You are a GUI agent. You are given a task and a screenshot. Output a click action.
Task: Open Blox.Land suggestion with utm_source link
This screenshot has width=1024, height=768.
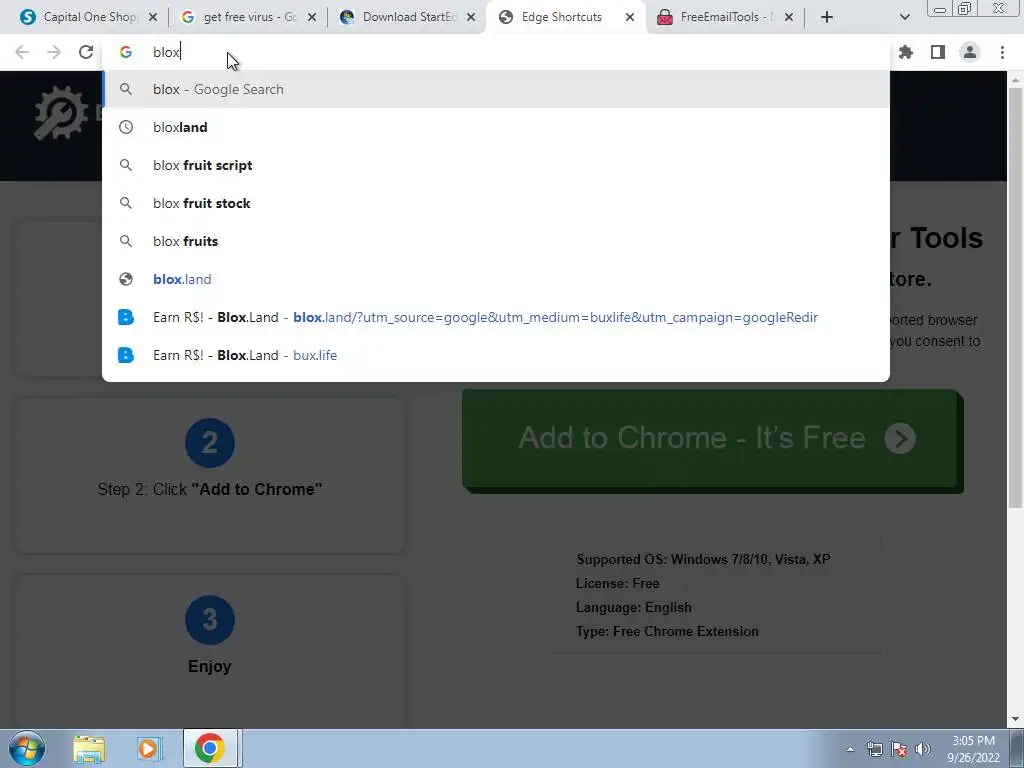click(x=496, y=317)
